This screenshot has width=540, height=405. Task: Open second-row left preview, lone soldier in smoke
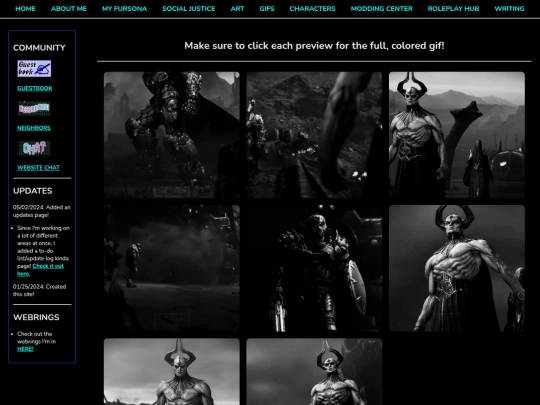point(172,268)
